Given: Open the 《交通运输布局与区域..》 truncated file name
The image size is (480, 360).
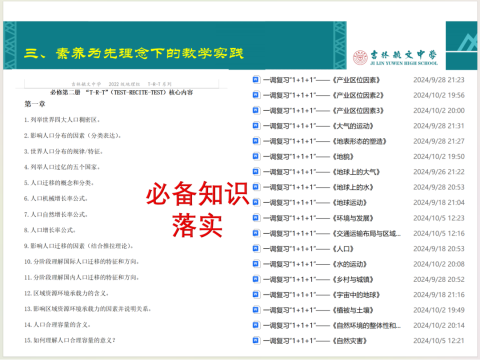Looking at the screenshot, I should click(x=332, y=233).
